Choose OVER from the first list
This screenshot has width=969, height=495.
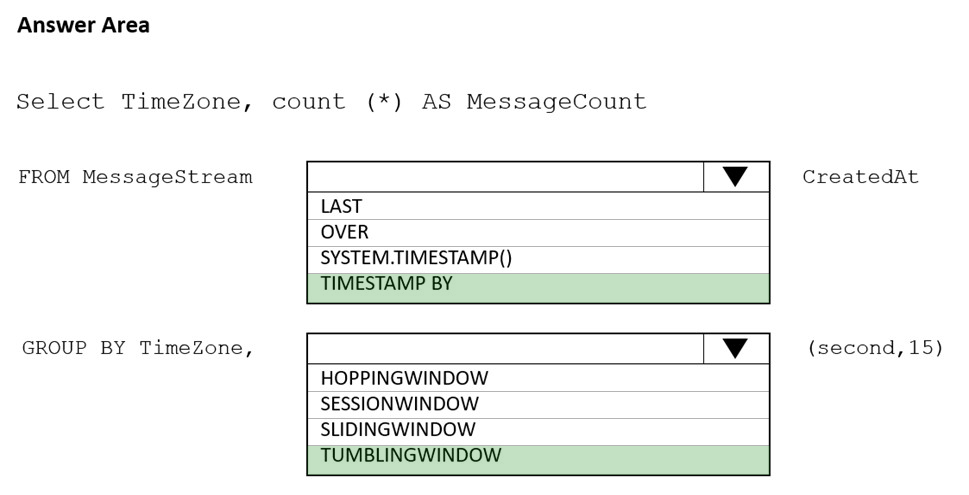(538, 232)
